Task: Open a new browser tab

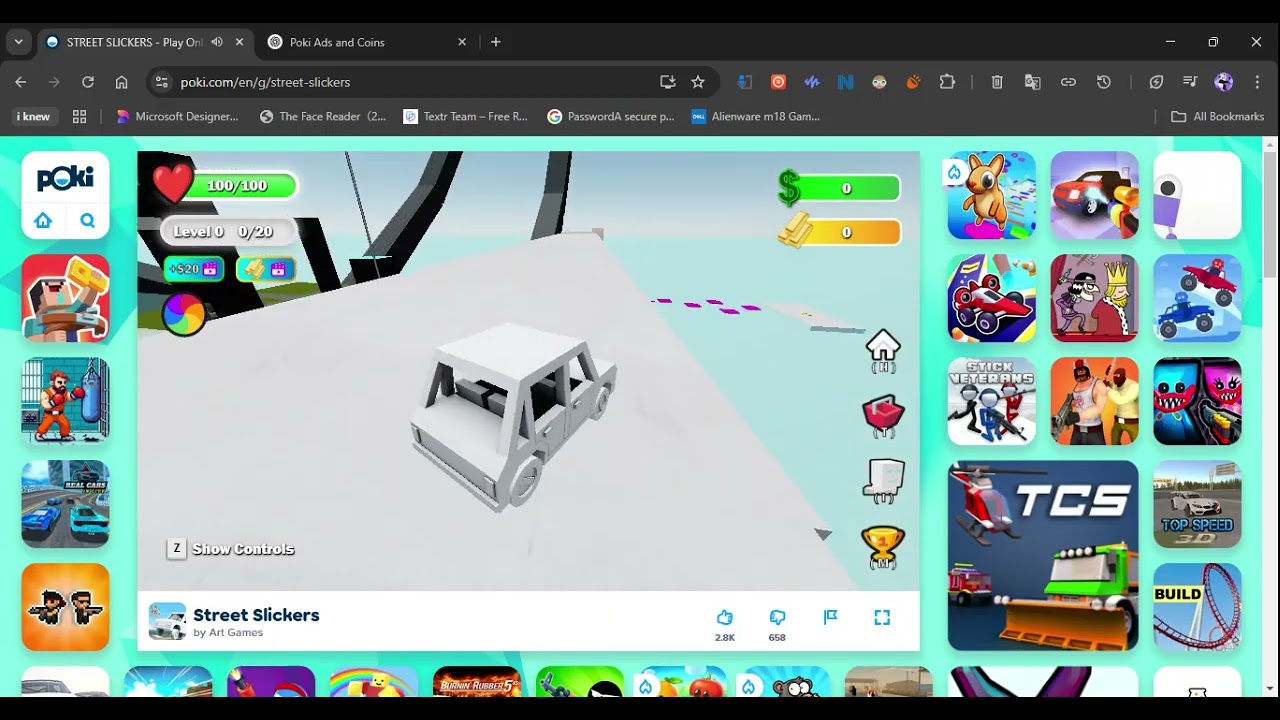Action: pyautogui.click(x=496, y=42)
